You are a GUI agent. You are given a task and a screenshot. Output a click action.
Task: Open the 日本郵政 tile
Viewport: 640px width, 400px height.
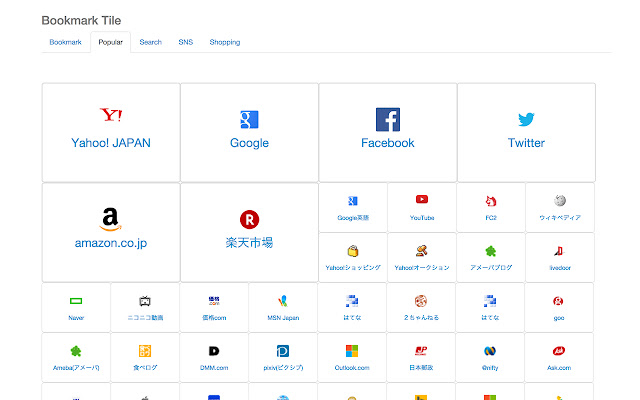coord(421,358)
